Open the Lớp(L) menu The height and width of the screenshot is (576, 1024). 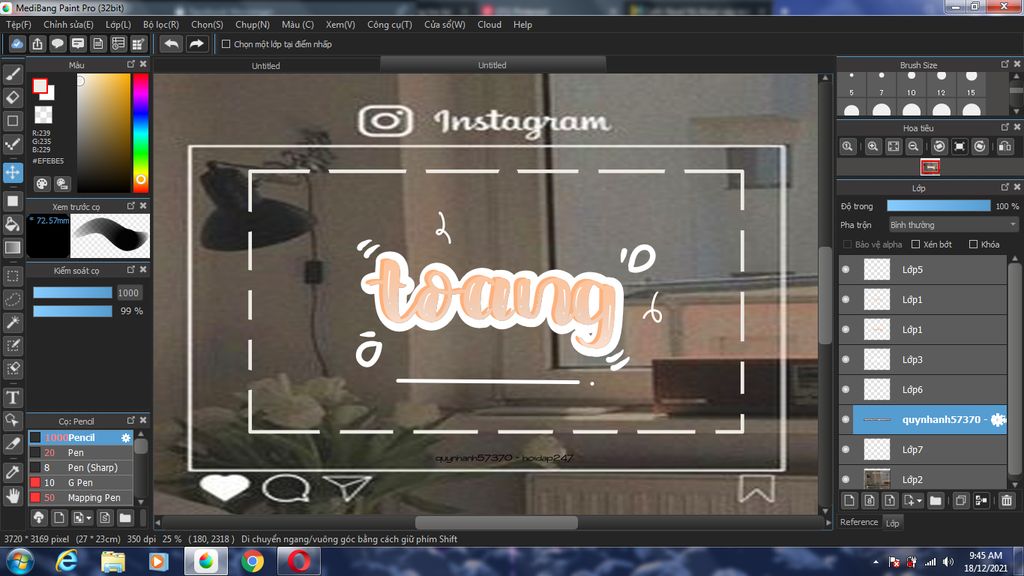[118, 24]
